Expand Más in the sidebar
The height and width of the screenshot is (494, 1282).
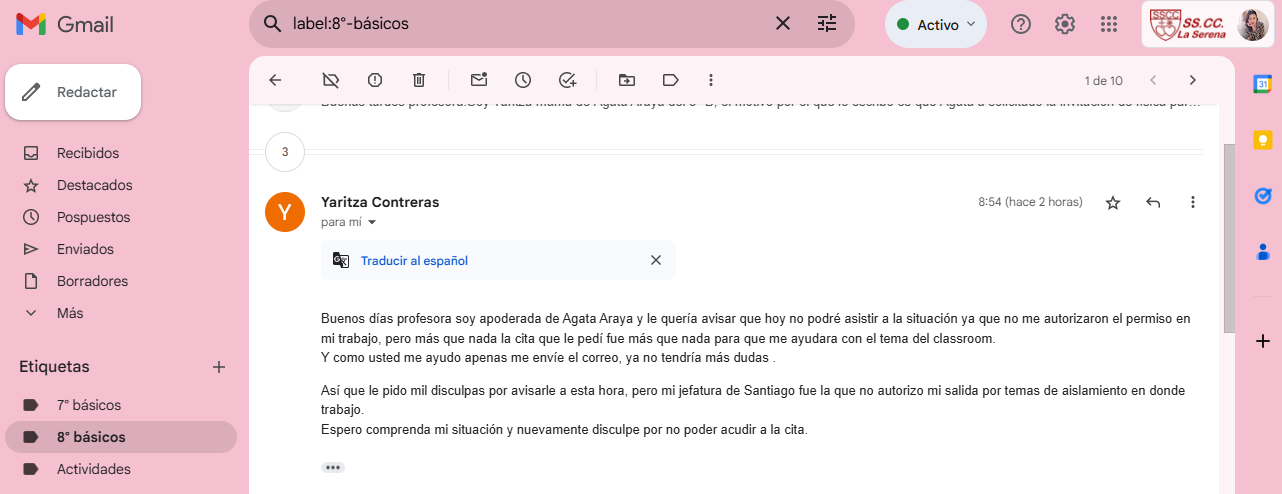click(x=70, y=313)
